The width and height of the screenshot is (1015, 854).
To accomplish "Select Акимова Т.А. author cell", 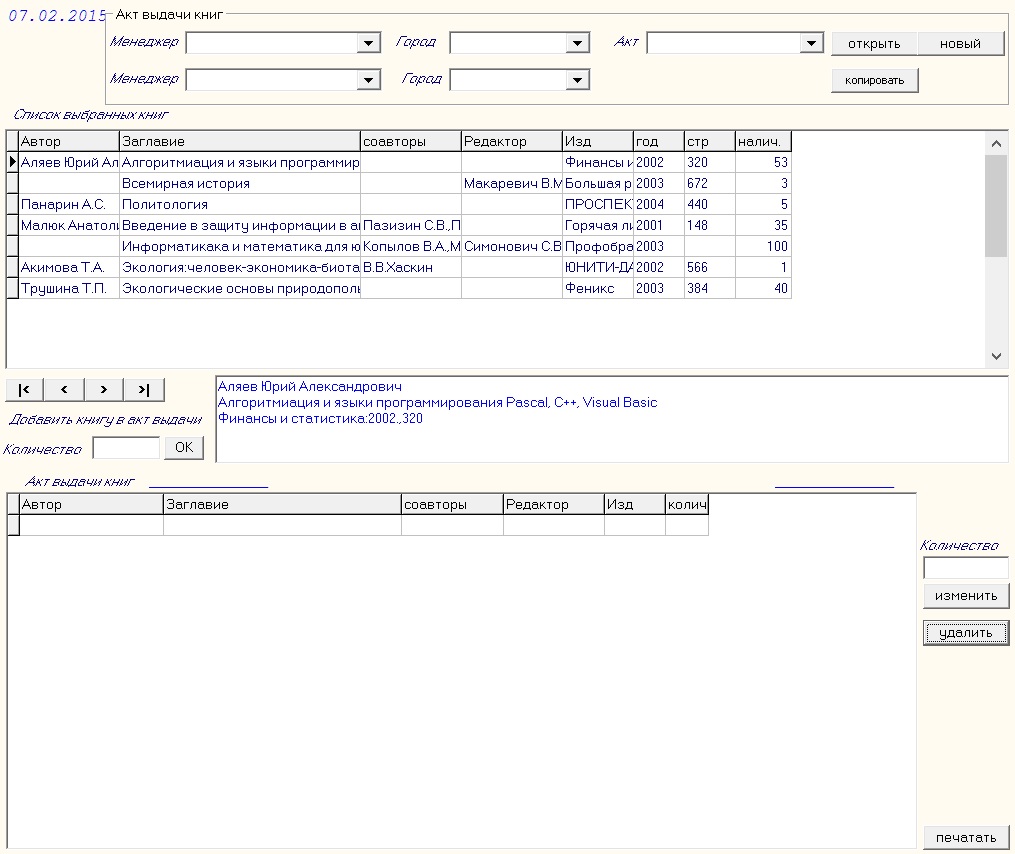I will tap(69, 267).
